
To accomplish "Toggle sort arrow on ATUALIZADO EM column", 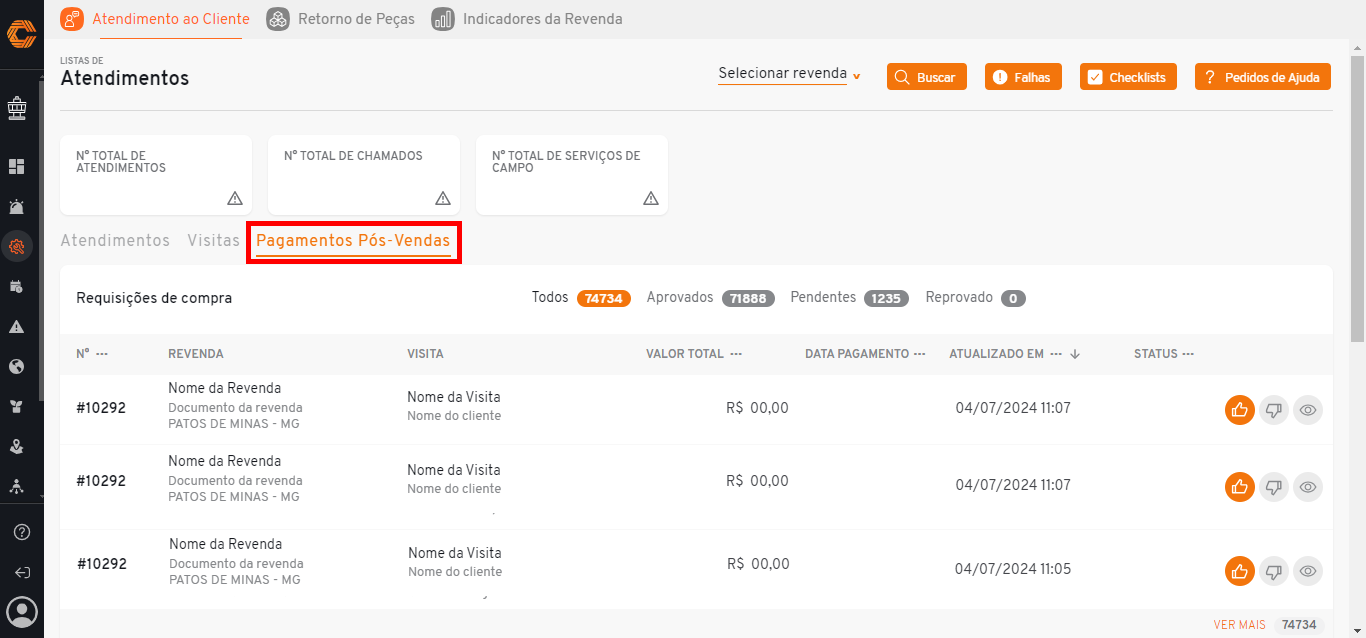I will pos(1075,354).
